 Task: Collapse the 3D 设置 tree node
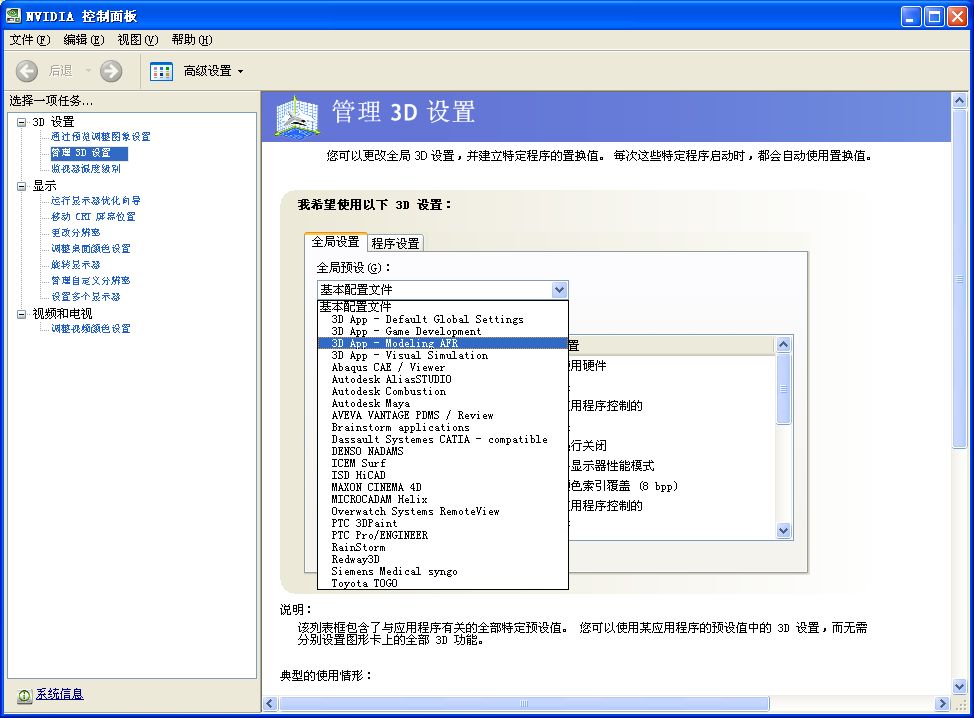coord(22,122)
